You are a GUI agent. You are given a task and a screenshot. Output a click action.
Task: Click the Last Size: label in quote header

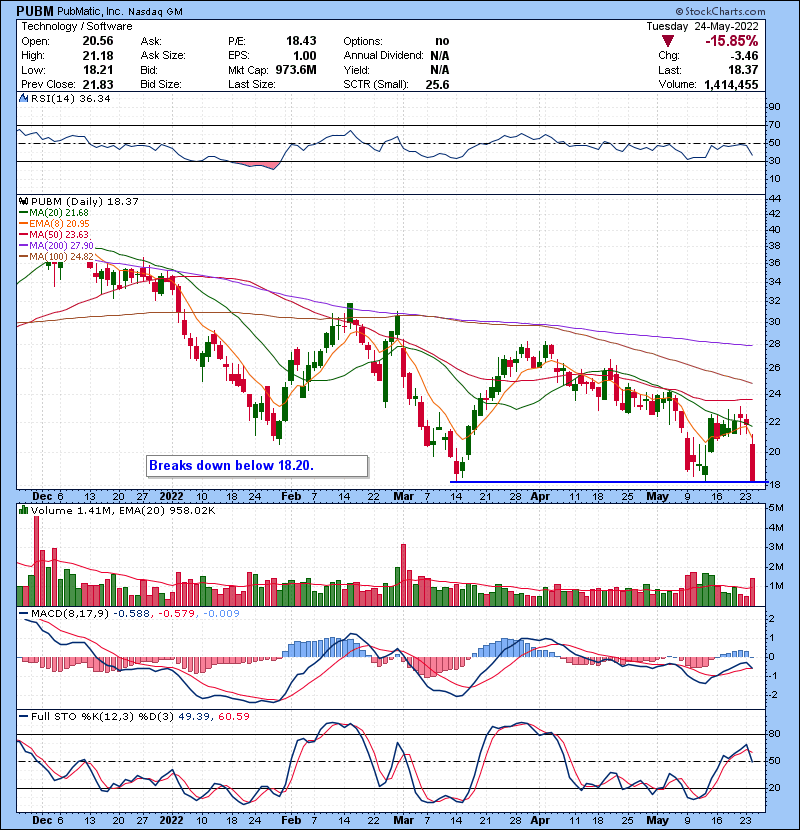coord(251,84)
